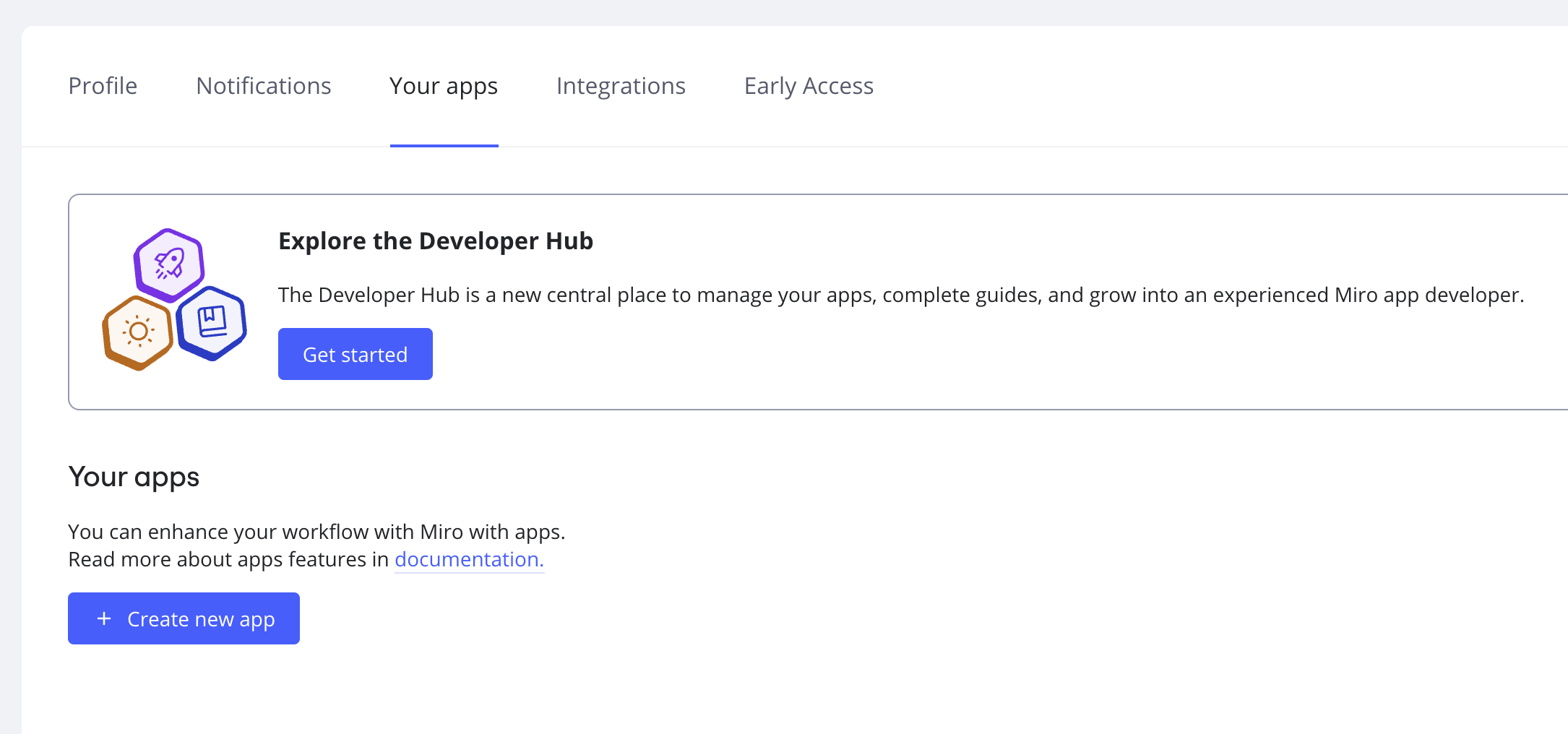
Task: Click the 'enhance your workflow with Miro' text
Action: (316, 532)
